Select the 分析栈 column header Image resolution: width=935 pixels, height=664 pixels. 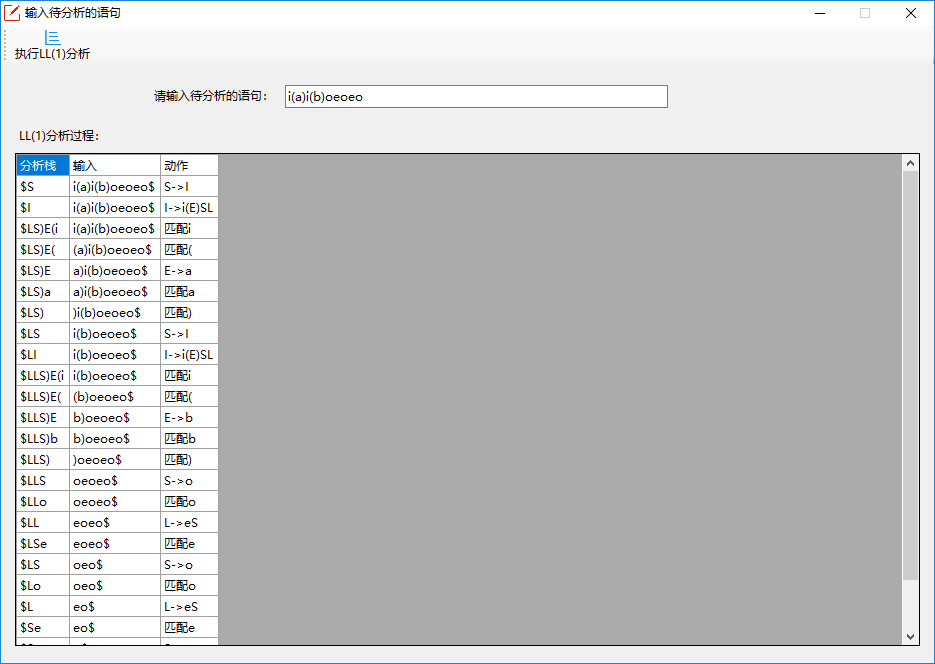(43, 165)
